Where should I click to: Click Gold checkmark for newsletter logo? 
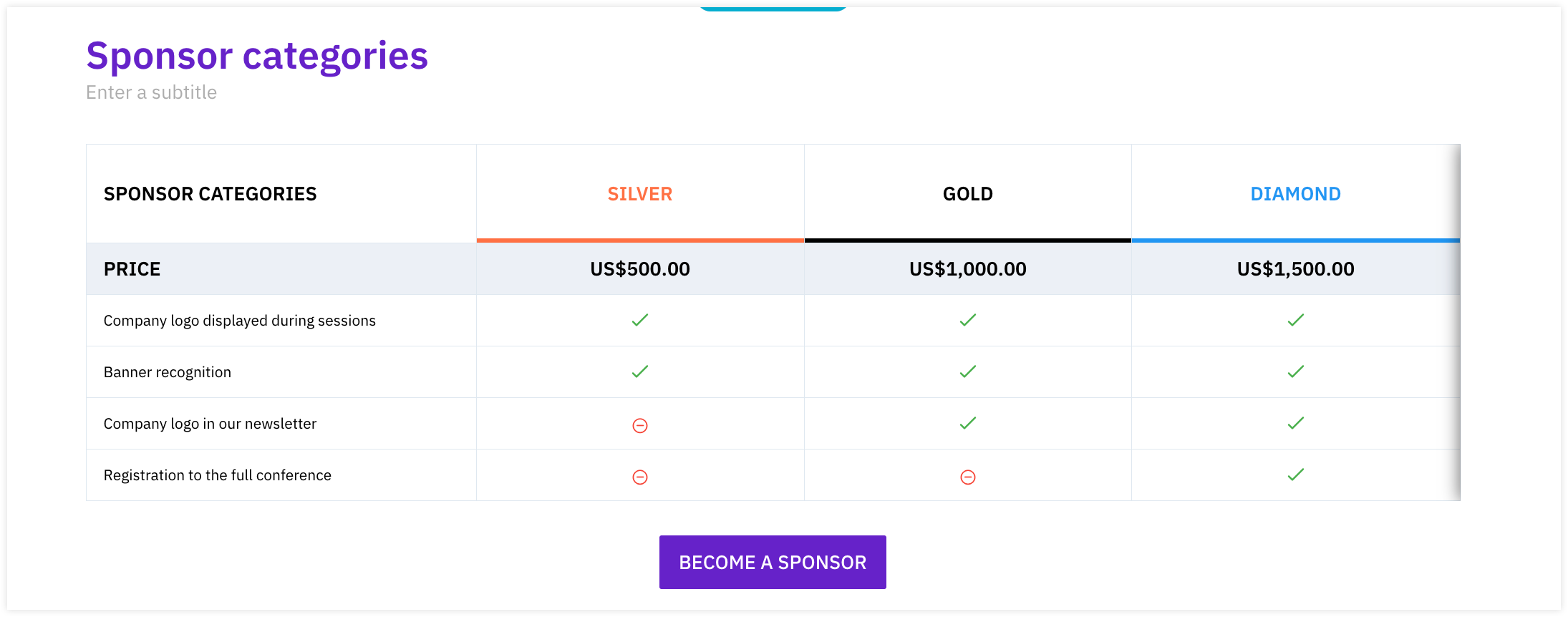click(967, 423)
